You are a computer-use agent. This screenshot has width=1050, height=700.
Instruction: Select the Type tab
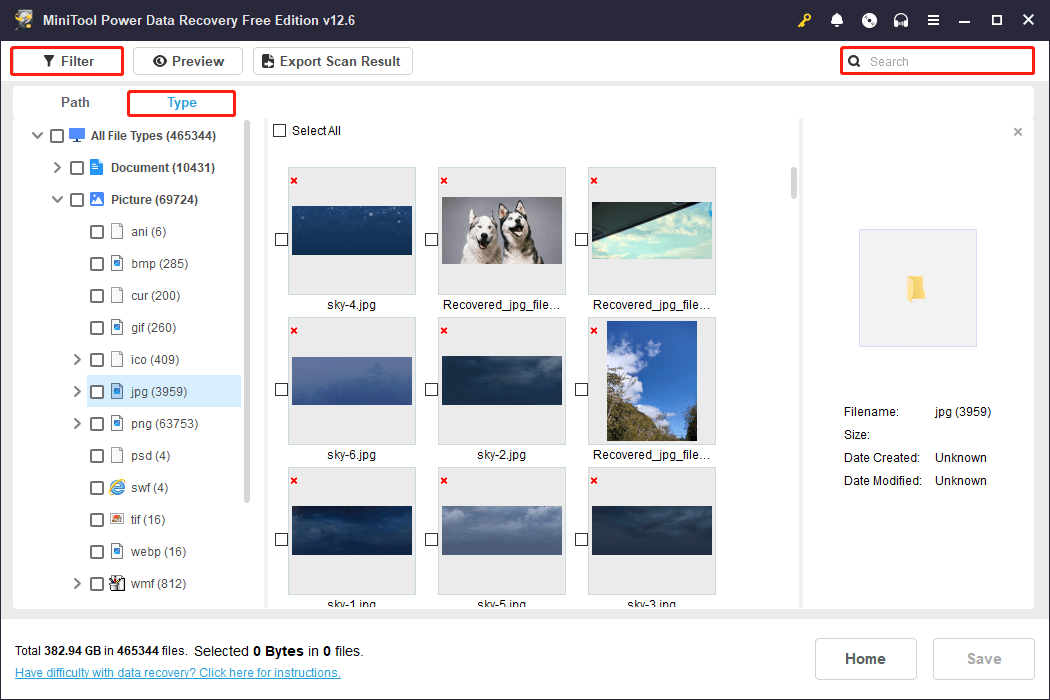pos(181,102)
